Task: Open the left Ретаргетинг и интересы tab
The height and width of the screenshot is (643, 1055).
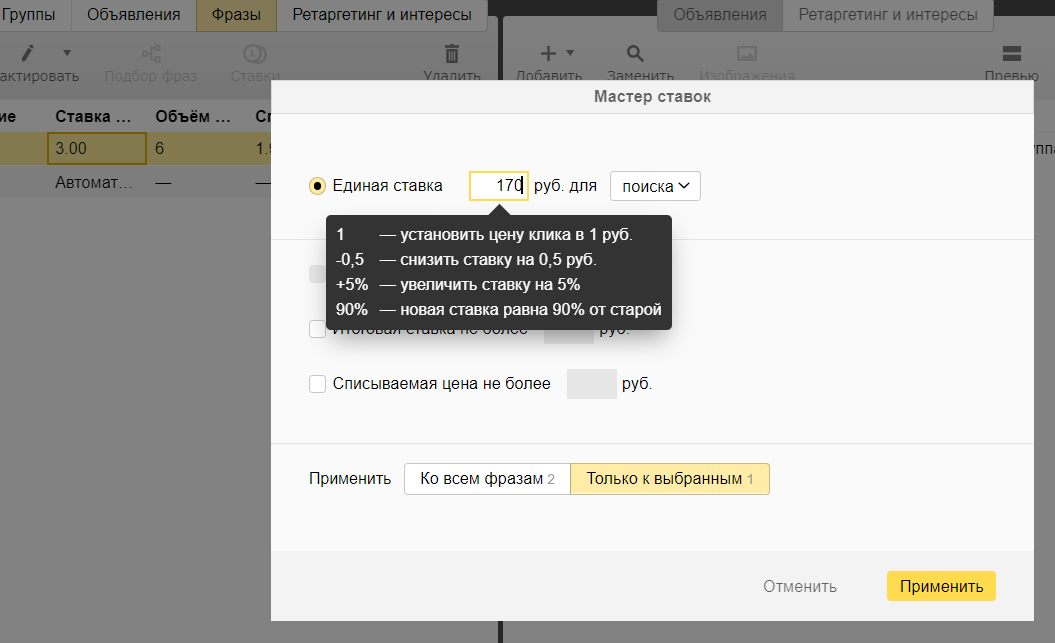Action: (x=382, y=15)
